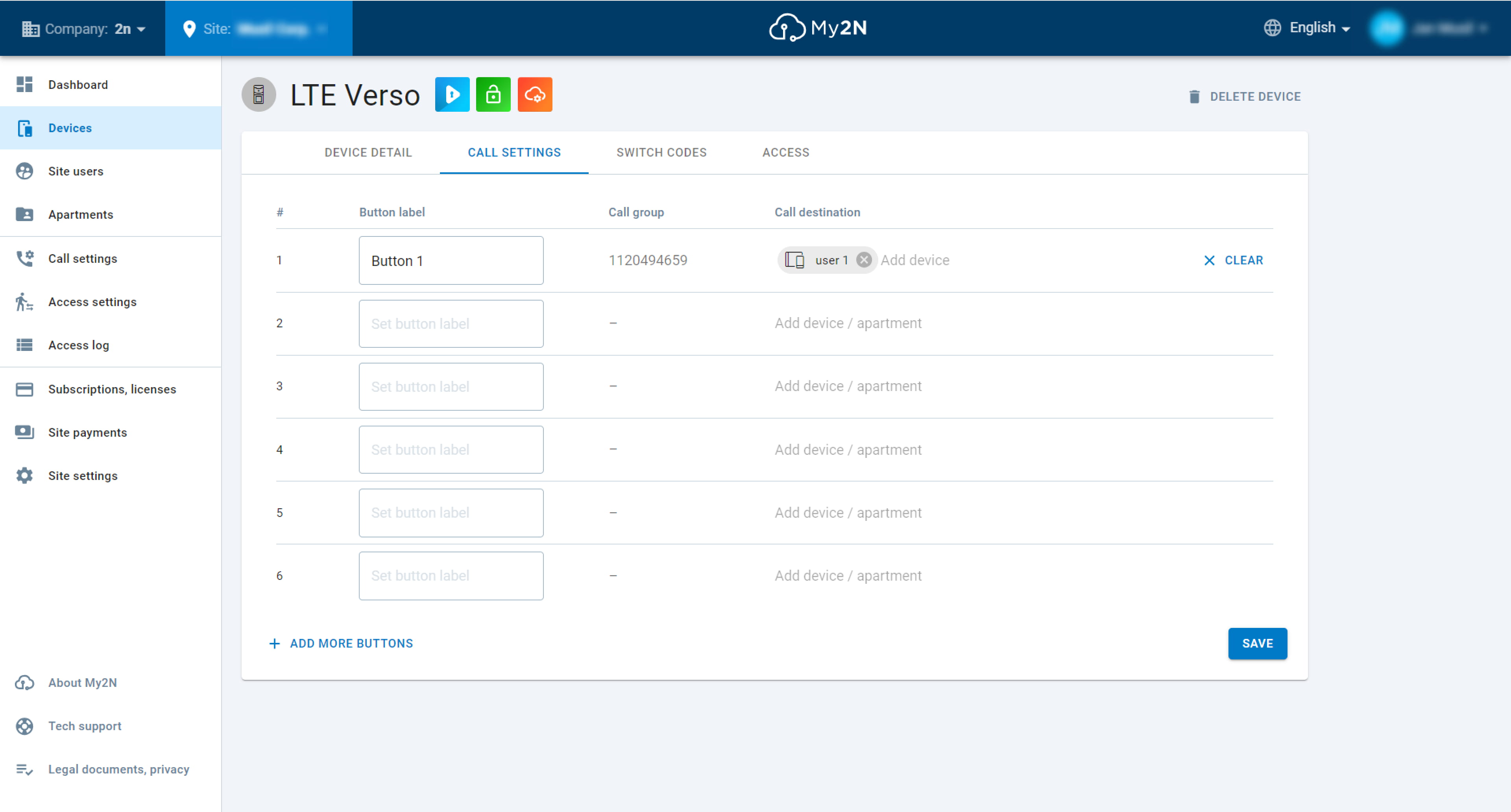
Task: Click Add device / apartment in row 4
Action: tap(848, 450)
